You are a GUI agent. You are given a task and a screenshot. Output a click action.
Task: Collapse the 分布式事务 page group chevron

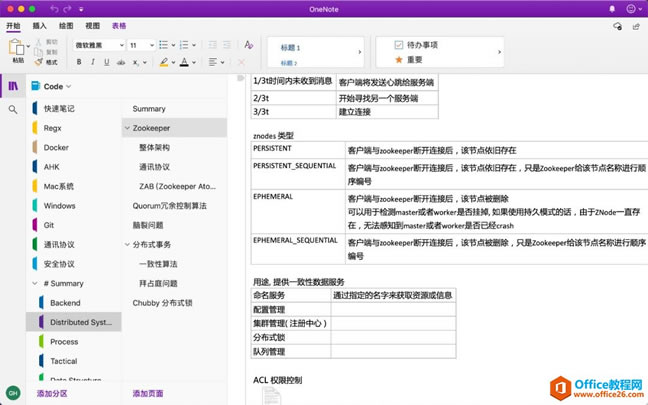[x=127, y=245]
